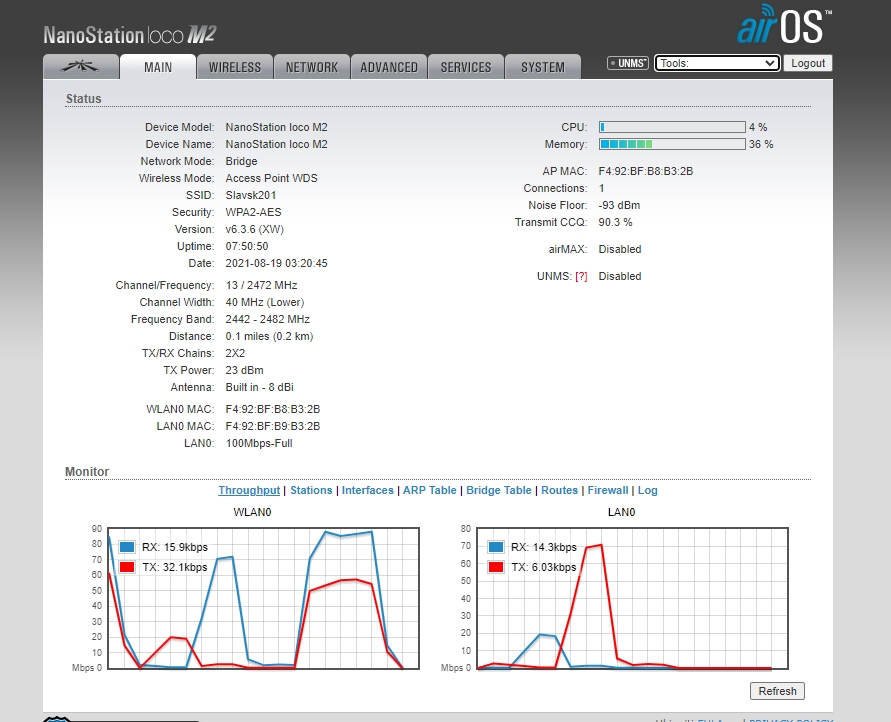Click the Date value 2021-08-19 03:20:45
This screenshot has width=891, height=722.
(276, 264)
